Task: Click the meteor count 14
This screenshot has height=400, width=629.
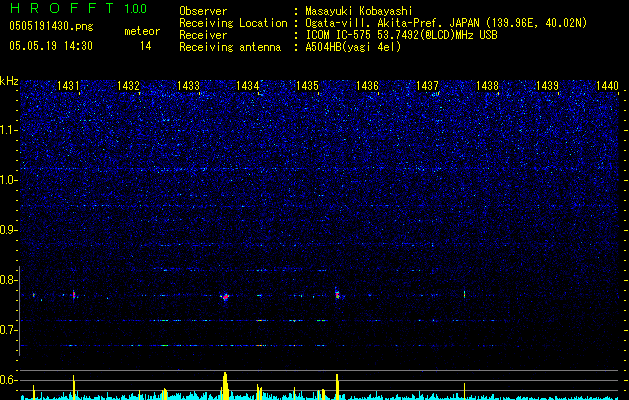Action: pos(146,46)
